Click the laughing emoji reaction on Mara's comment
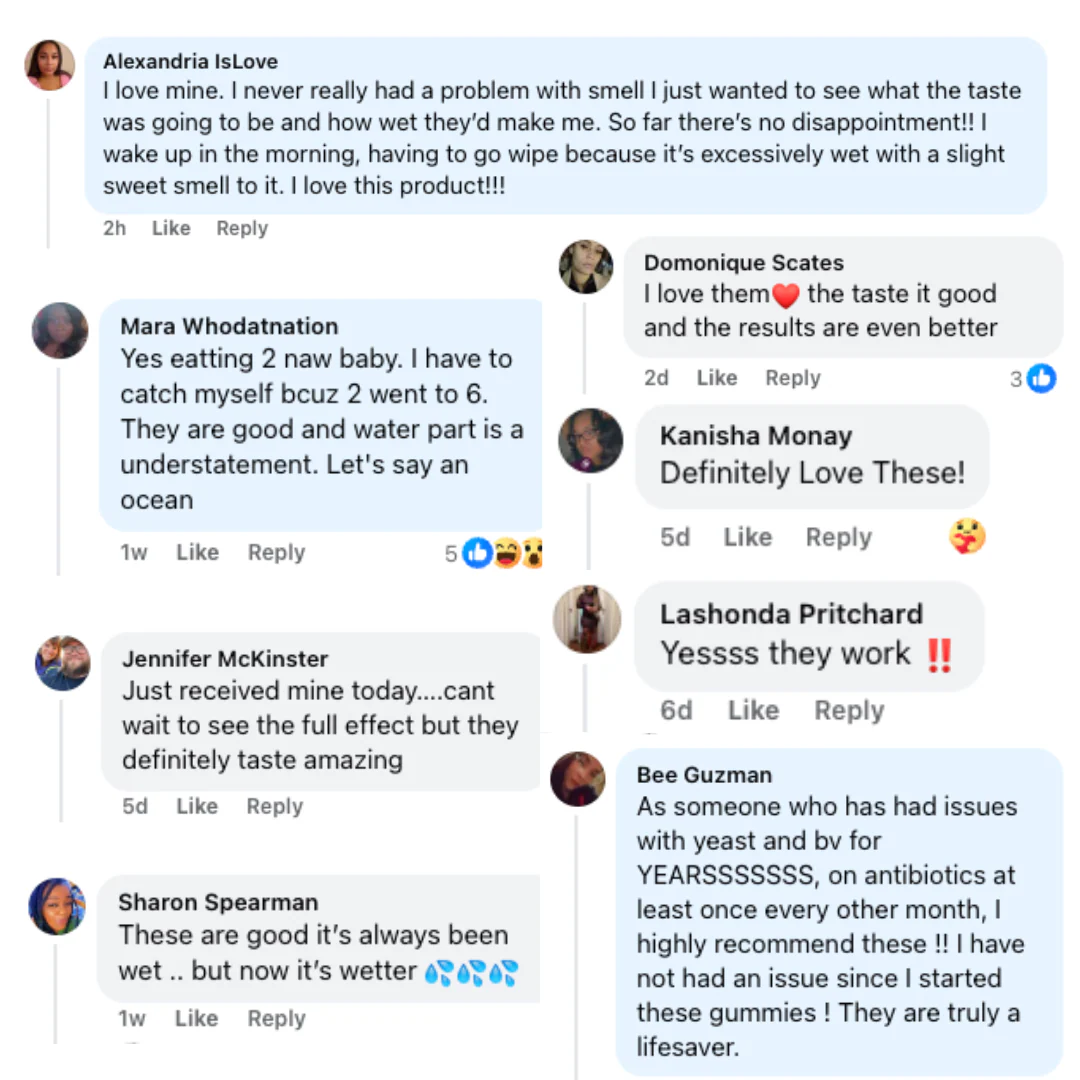The height and width of the screenshot is (1080, 1080). click(507, 552)
